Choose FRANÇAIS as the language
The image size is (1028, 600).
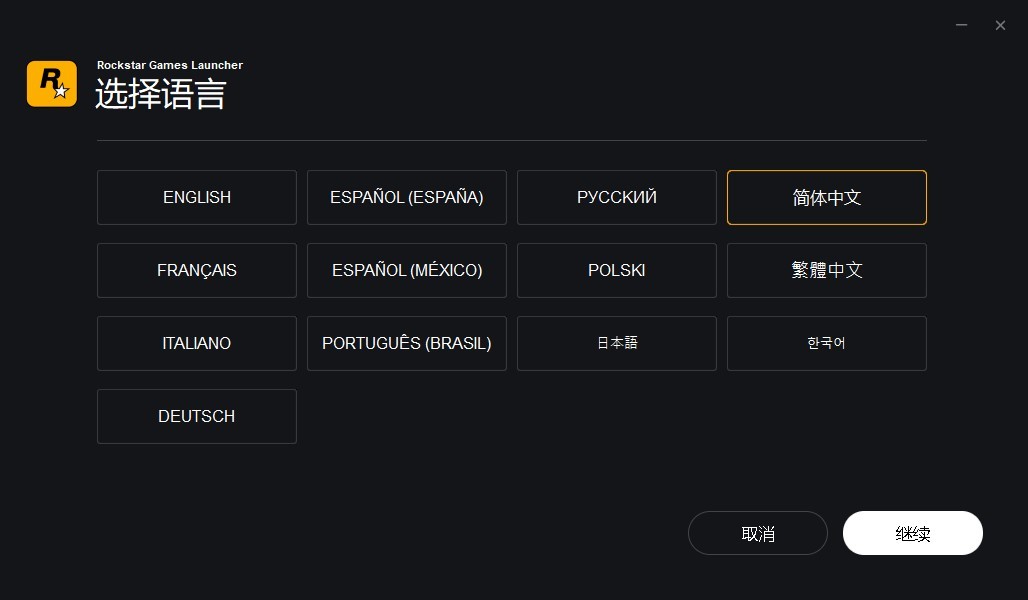pyautogui.click(x=196, y=270)
